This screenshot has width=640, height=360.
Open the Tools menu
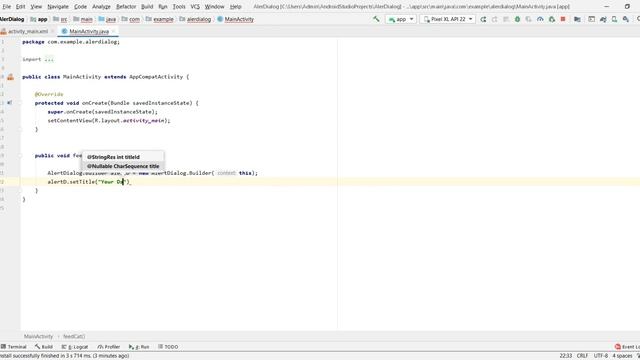coord(179,7)
